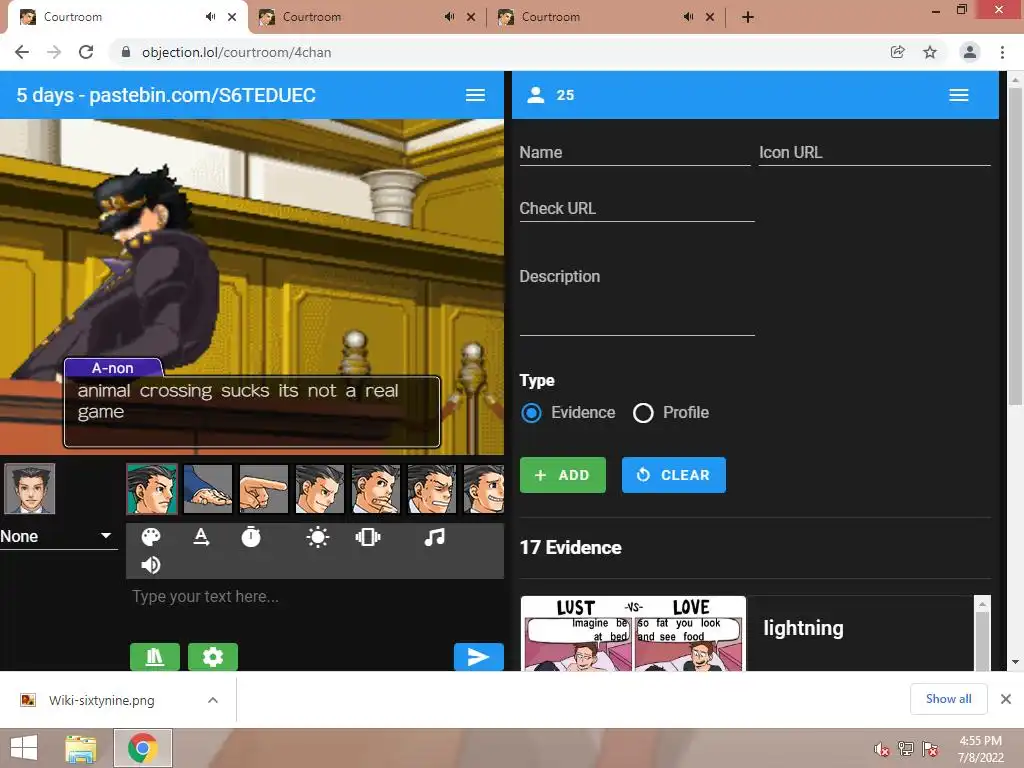Viewport: 1024px width, 768px height.
Task: Click the '17 Evidence' heading
Action: coord(570,547)
